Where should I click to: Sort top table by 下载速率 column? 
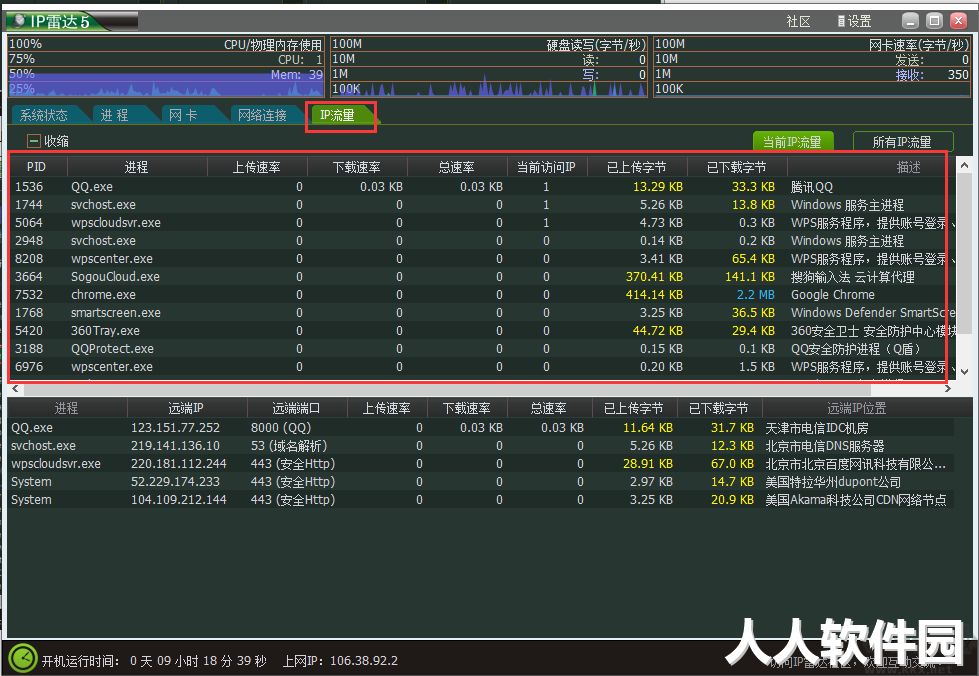tap(357, 167)
